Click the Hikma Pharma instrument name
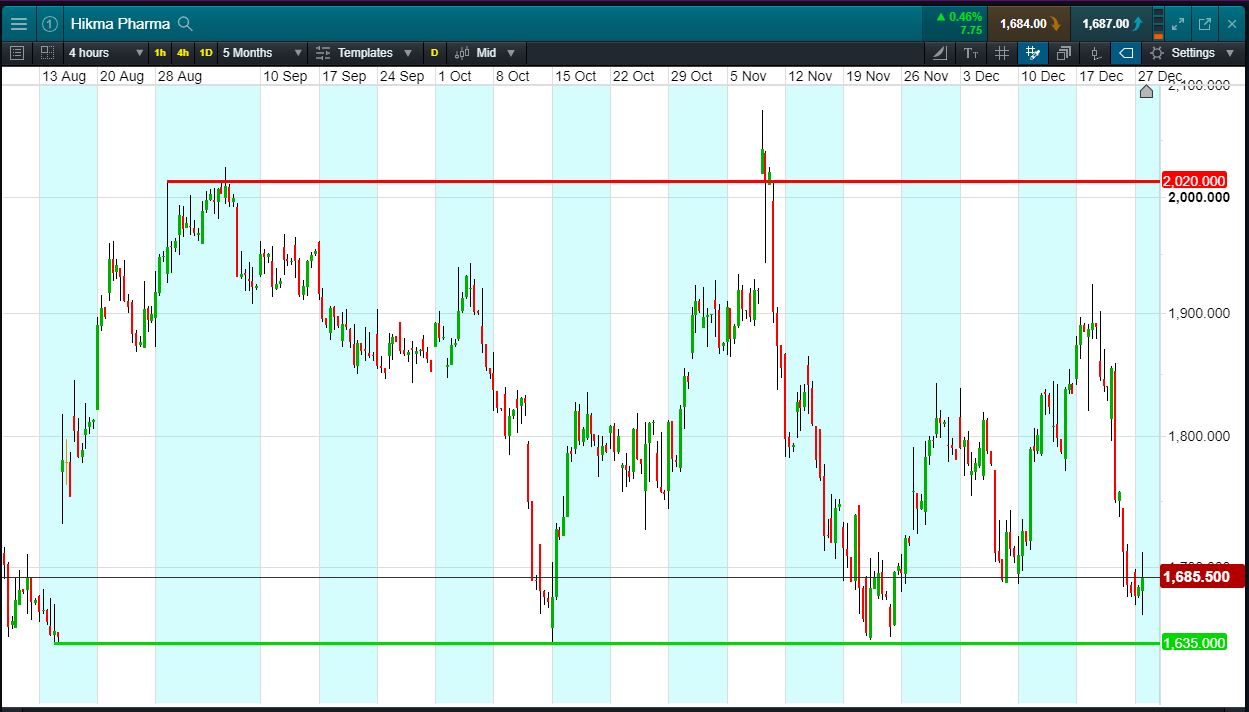The height and width of the screenshot is (712, 1249). [120, 23]
